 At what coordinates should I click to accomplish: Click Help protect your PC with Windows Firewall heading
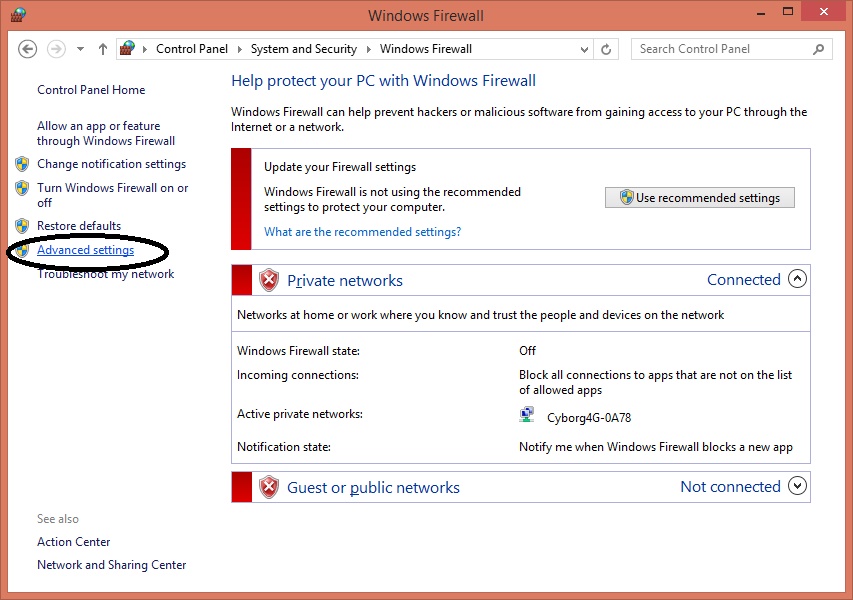tap(384, 81)
